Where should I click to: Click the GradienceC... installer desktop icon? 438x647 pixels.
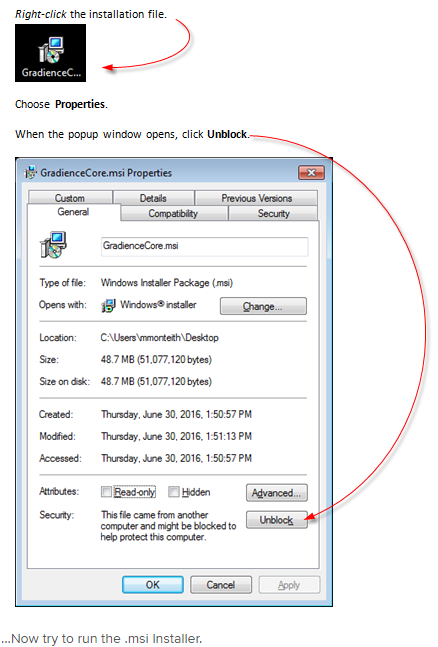pyautogui.click(x=50, y=53)
